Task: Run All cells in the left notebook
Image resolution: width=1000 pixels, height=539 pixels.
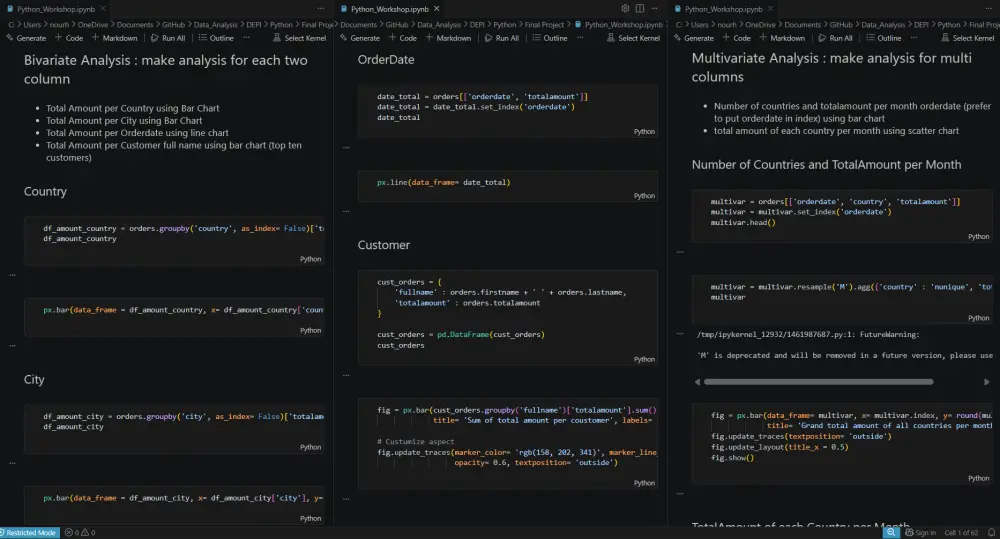Action: point(168,38)
